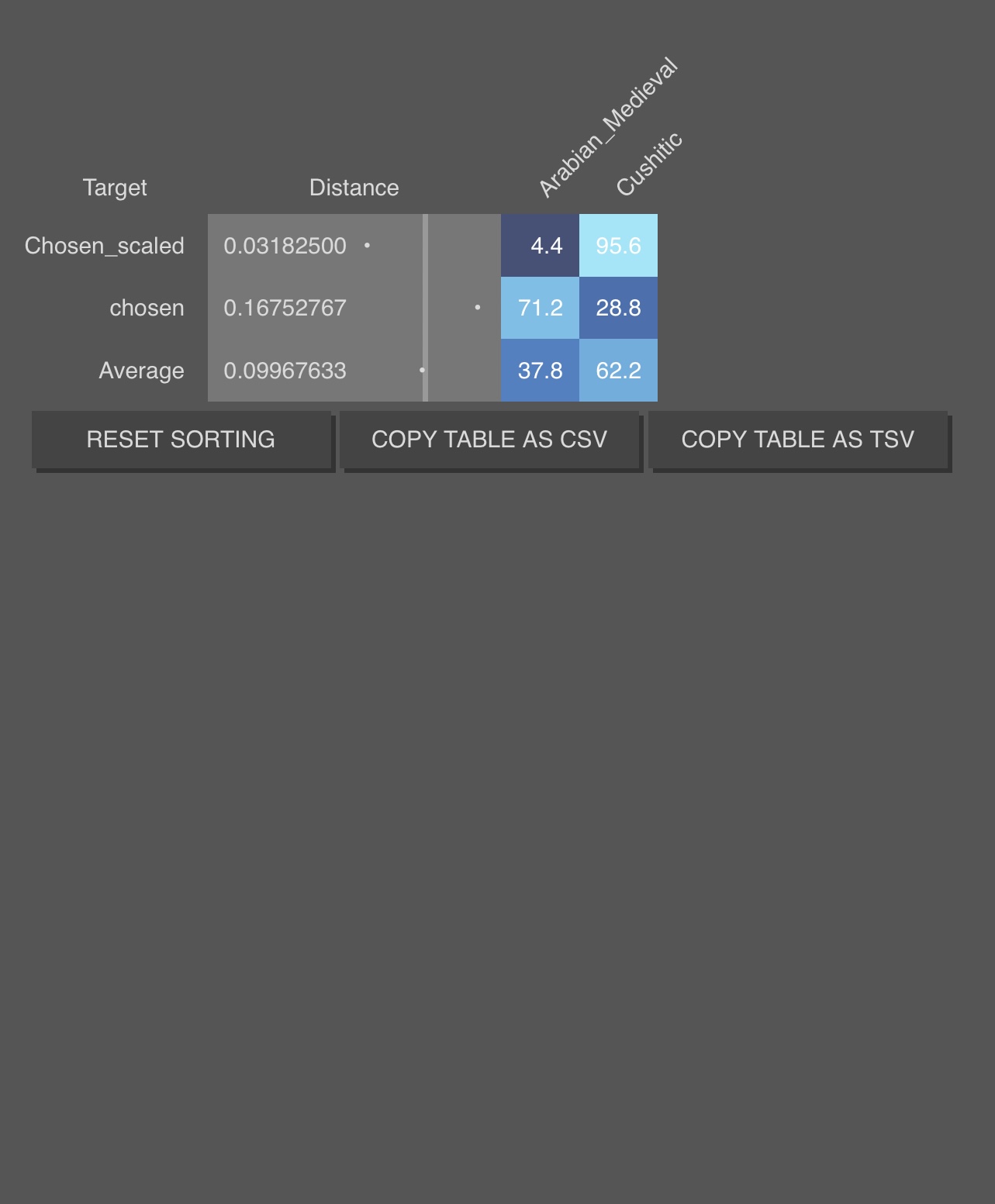
Task: Copy the table as TSV
Action: pos(797,440)
